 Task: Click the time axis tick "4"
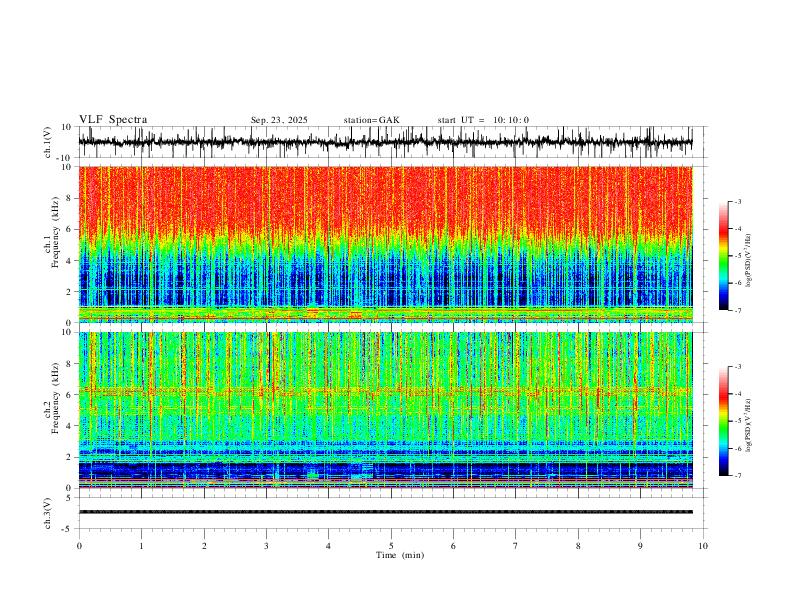[328, 546]
